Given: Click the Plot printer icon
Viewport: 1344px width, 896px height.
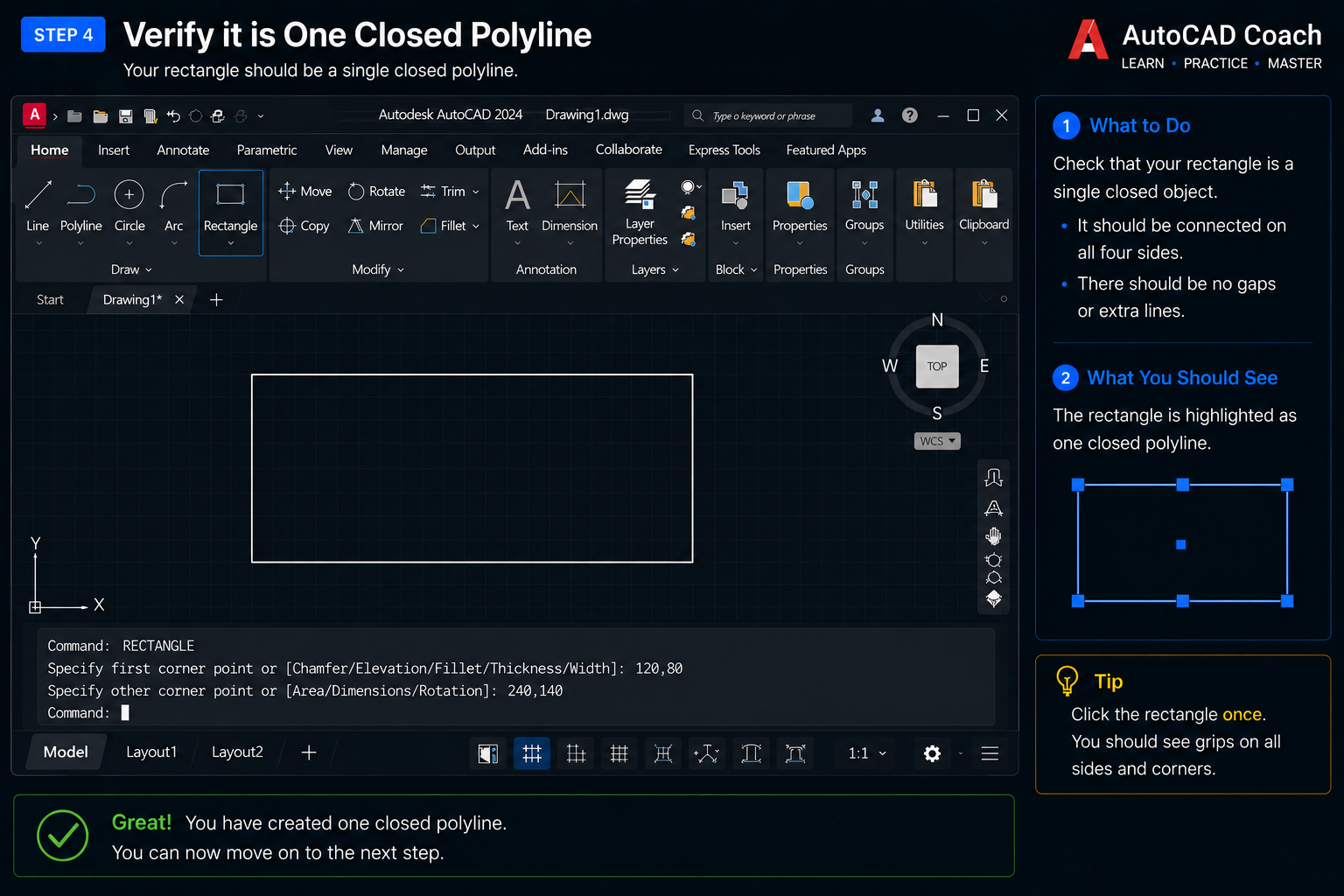Looking at the screenshot, I should pyautogui.click(x=218, y=115).
